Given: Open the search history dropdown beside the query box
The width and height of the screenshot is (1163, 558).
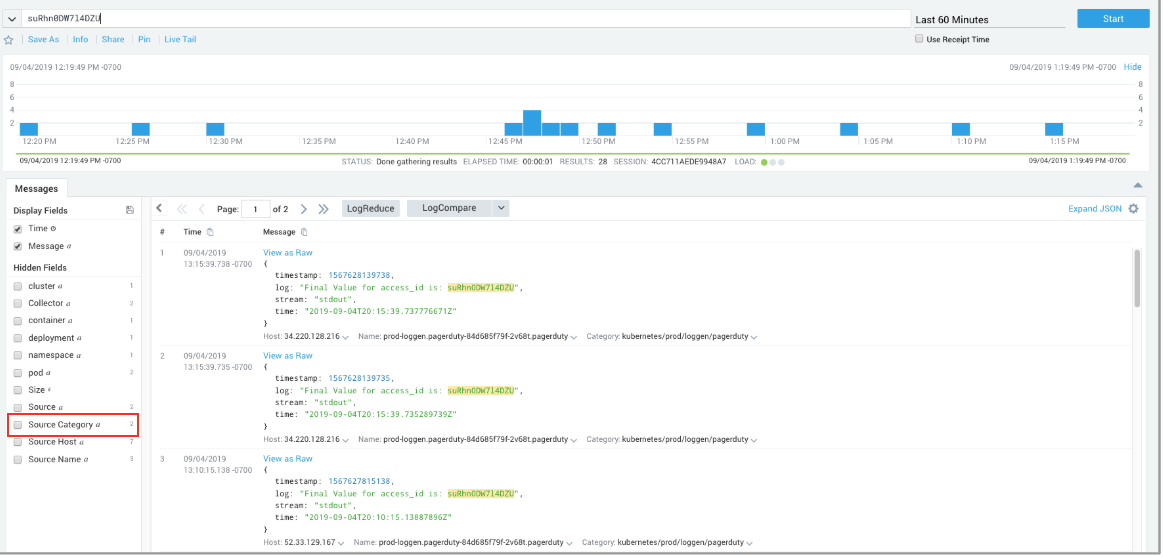Looking at the screenshot, I should tap(12, 19).
